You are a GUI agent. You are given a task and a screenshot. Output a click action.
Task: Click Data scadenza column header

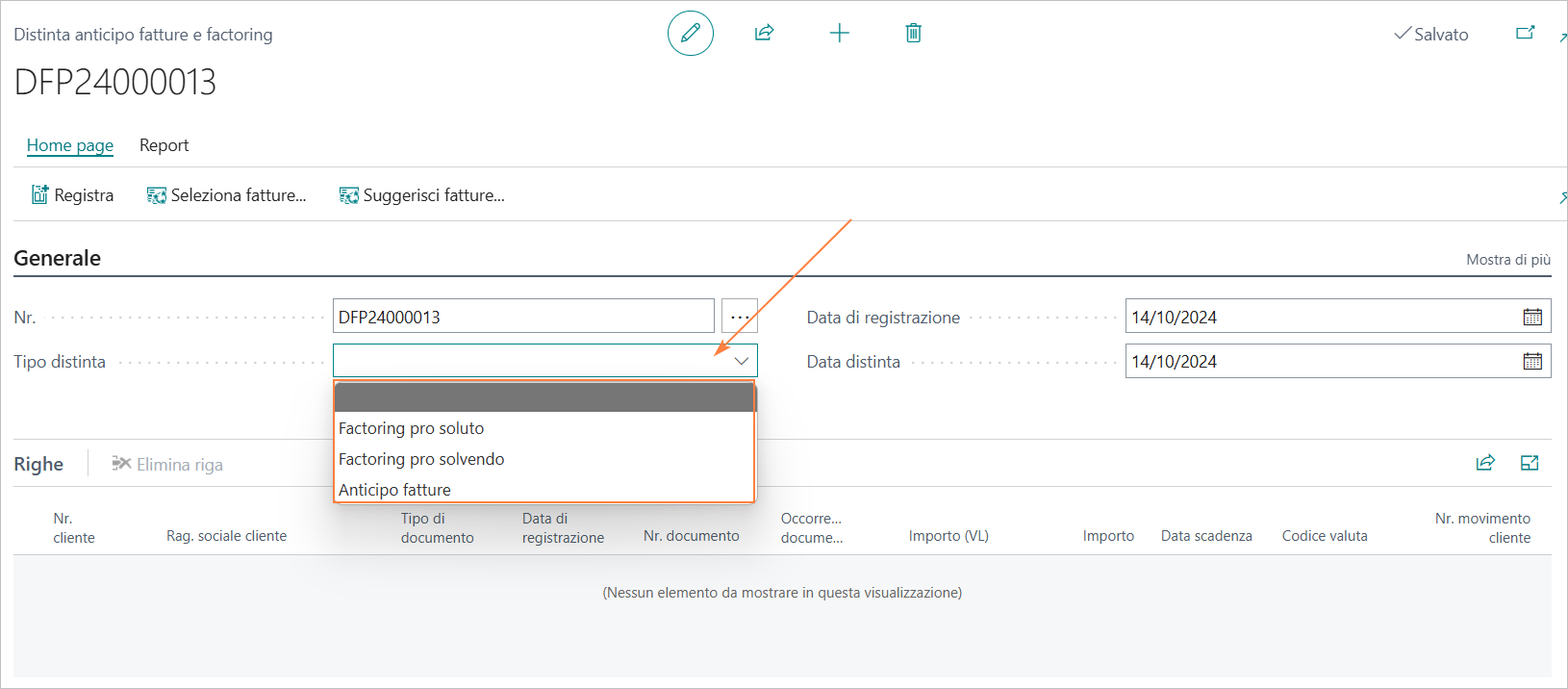coord(1206,536)
